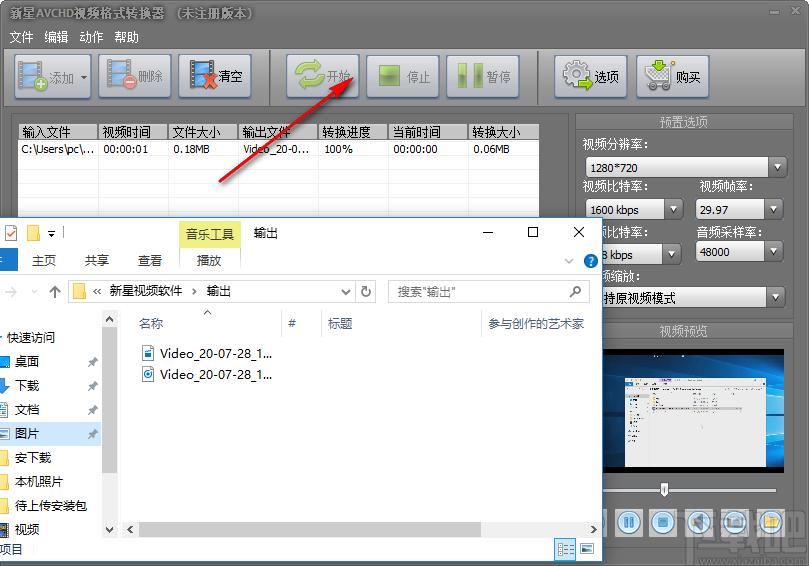Click the preview volume speaker icon

[x=699, y=522]
